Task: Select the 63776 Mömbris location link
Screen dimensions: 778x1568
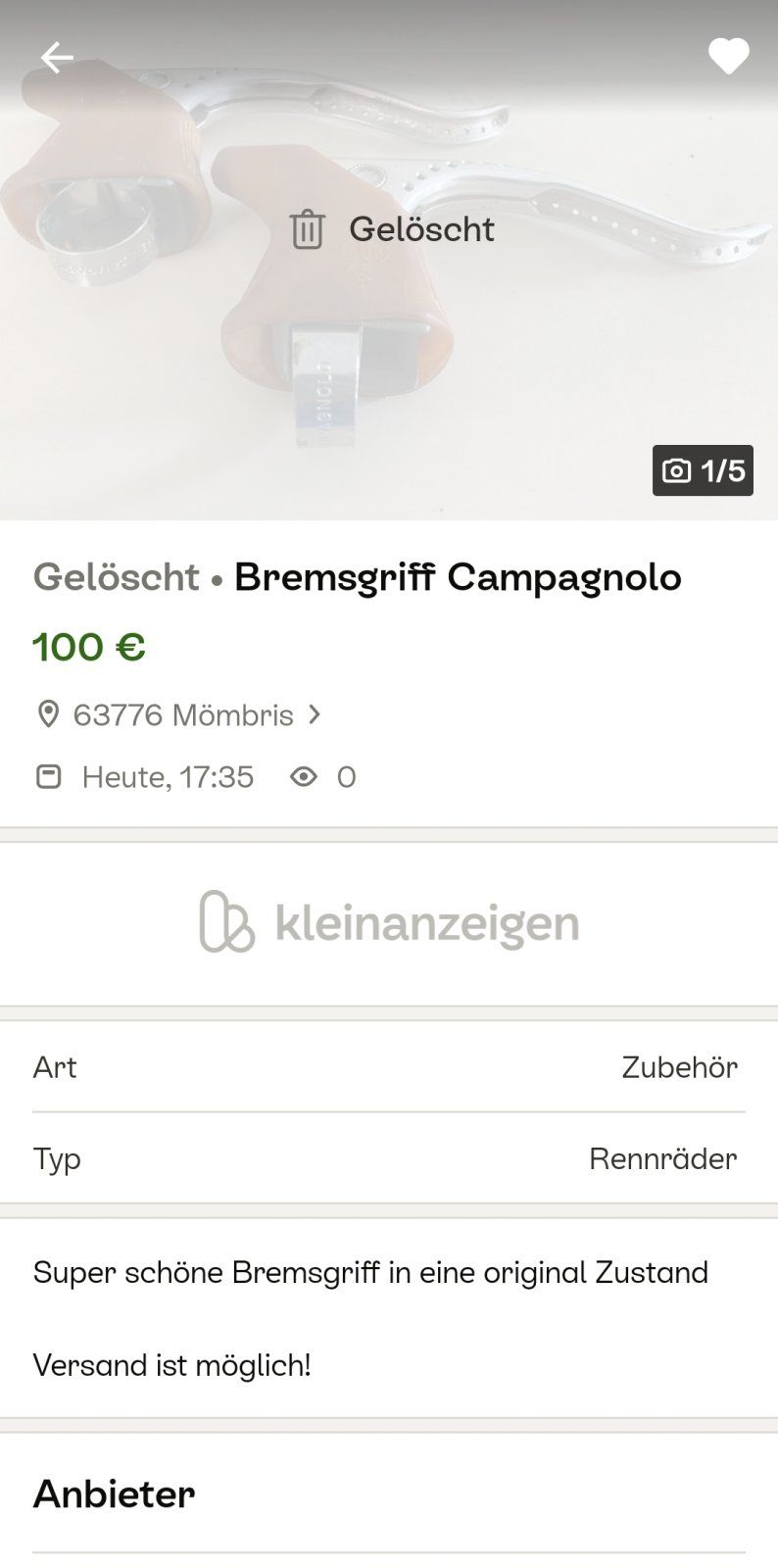Action: [x=183, y=714]
